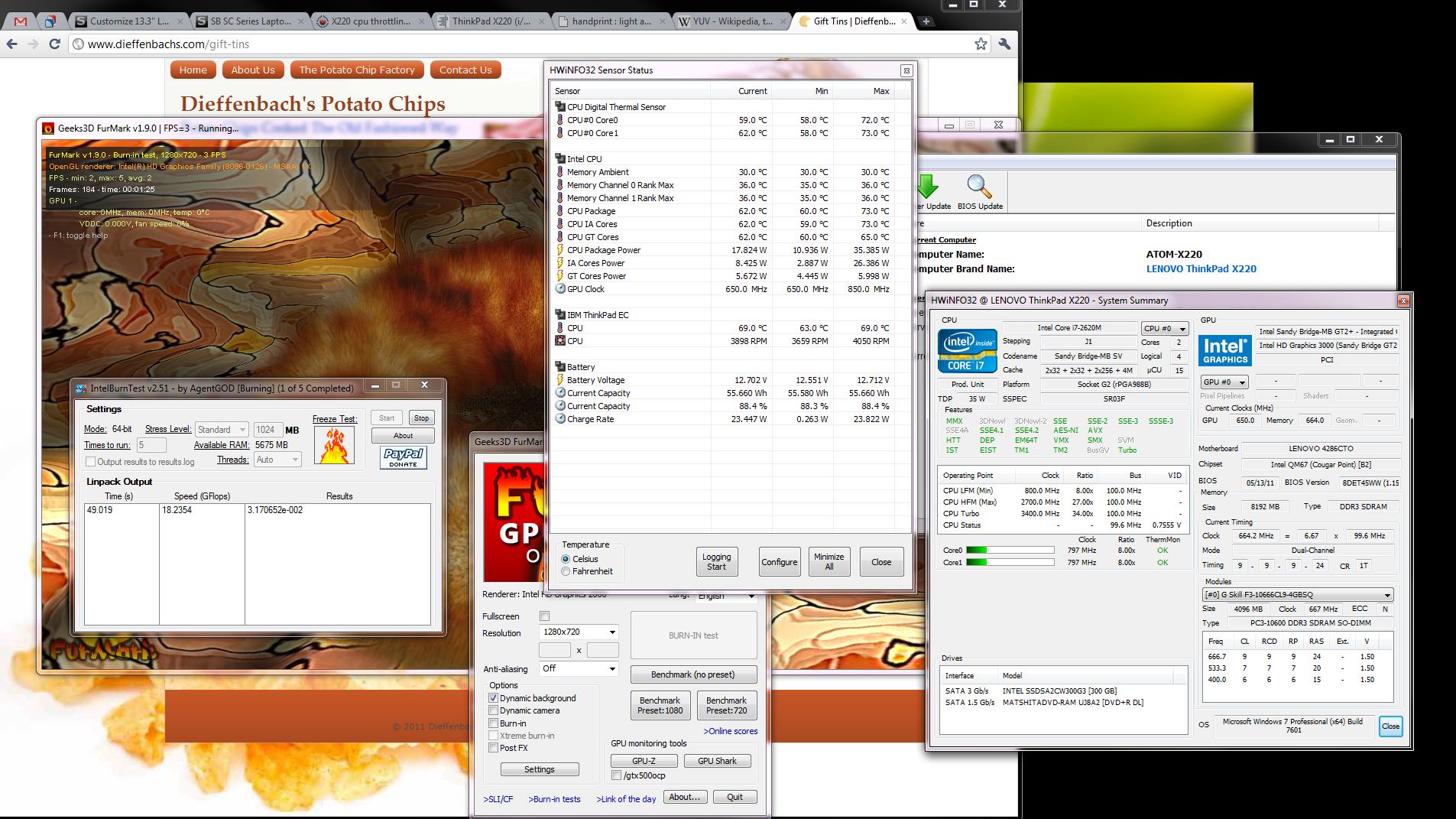Enable the Burn-in option
The height and width of the screenshot is (819, 1456).
click(x=493, y=723)
